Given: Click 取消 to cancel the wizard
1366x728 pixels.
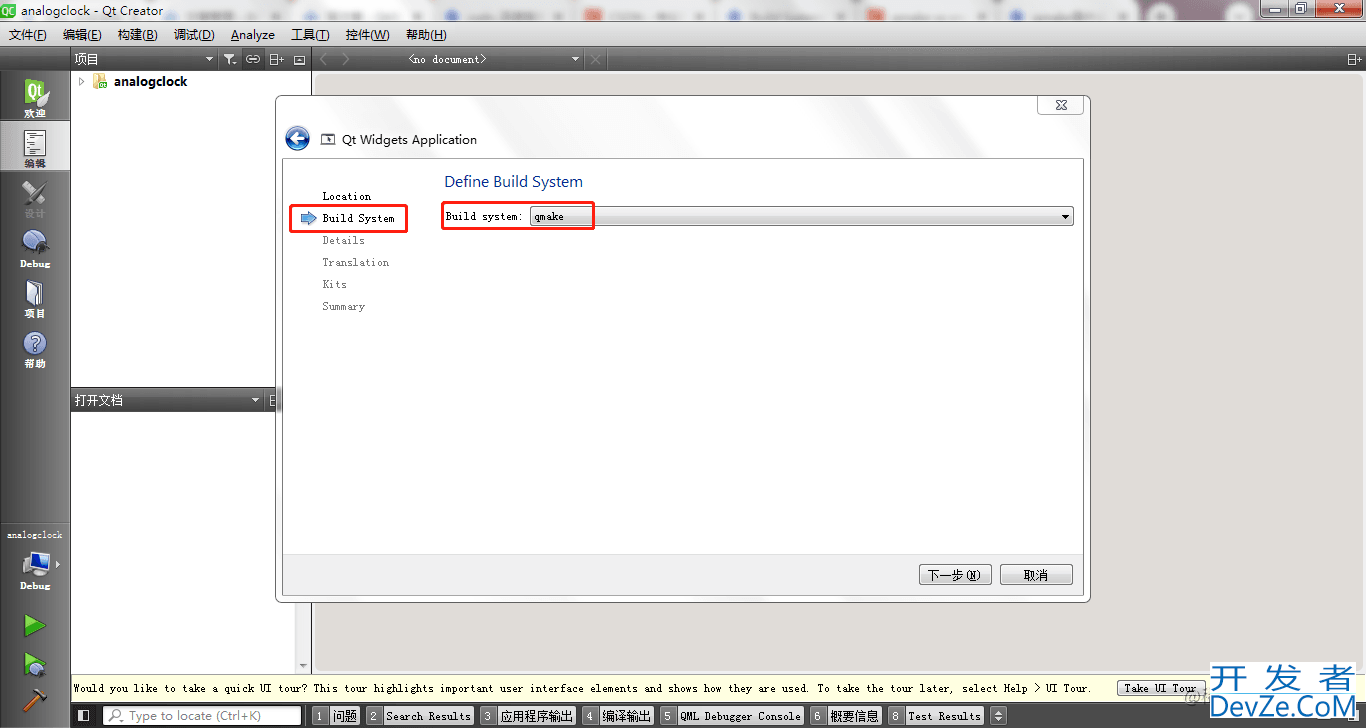Looking at the screenshot, I should tap(1036, 575).
